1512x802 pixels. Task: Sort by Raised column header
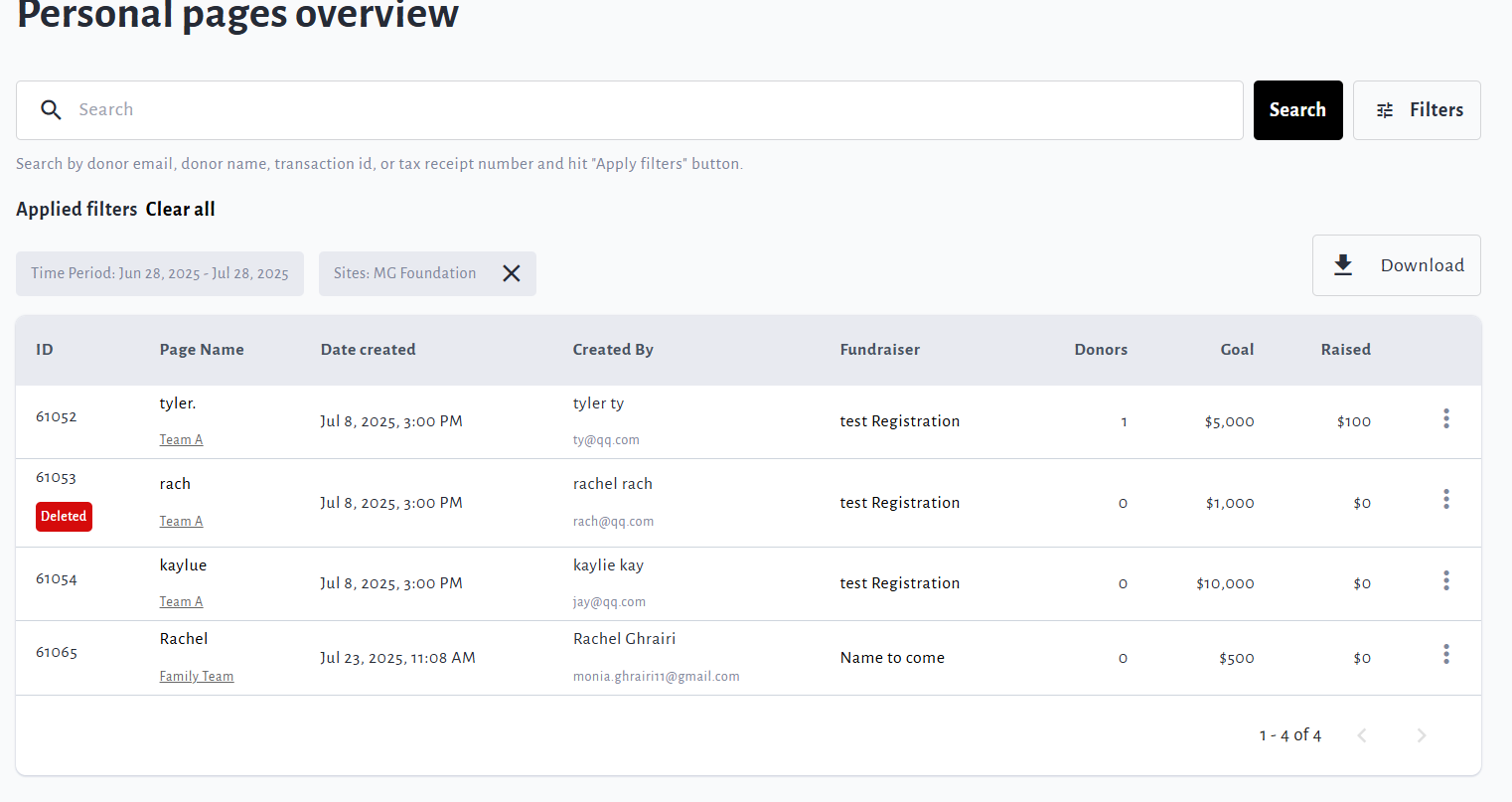coord(1345,350)
